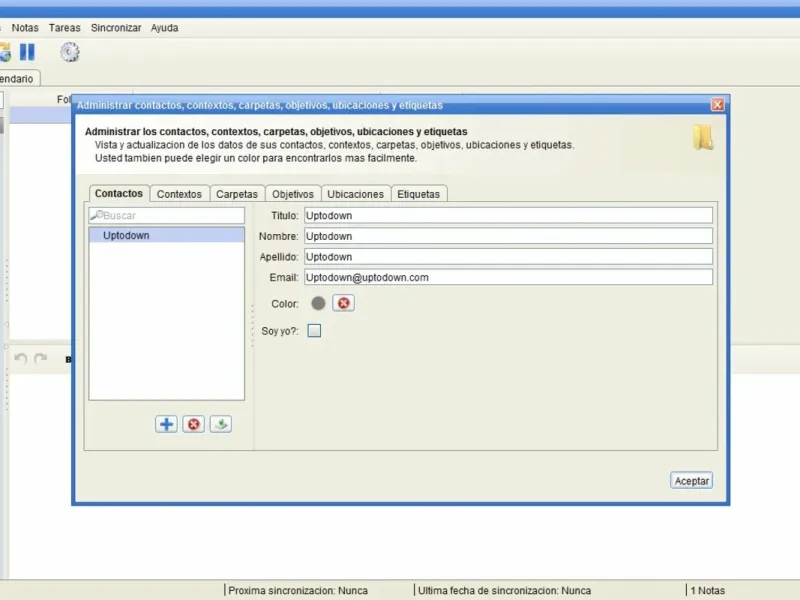The width and height of the screenshot is (800, 600).
Task: Close the Administrar contactos dialog
Action: tap(717, 105)
